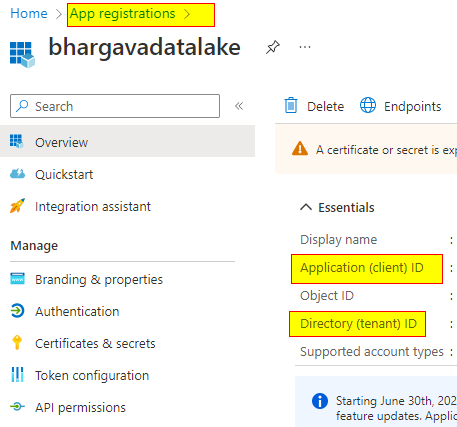
Task: Click the information icon in the notice
Action: (x=320, y=401)
